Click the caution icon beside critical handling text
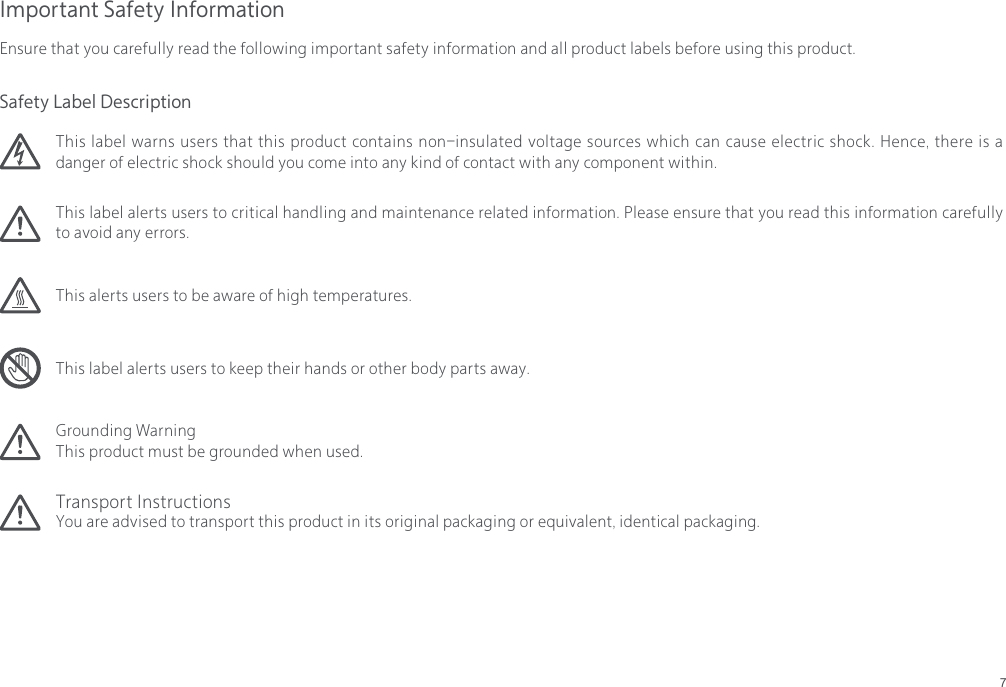This screenshot has width=1006, height=687. point(20,224)
